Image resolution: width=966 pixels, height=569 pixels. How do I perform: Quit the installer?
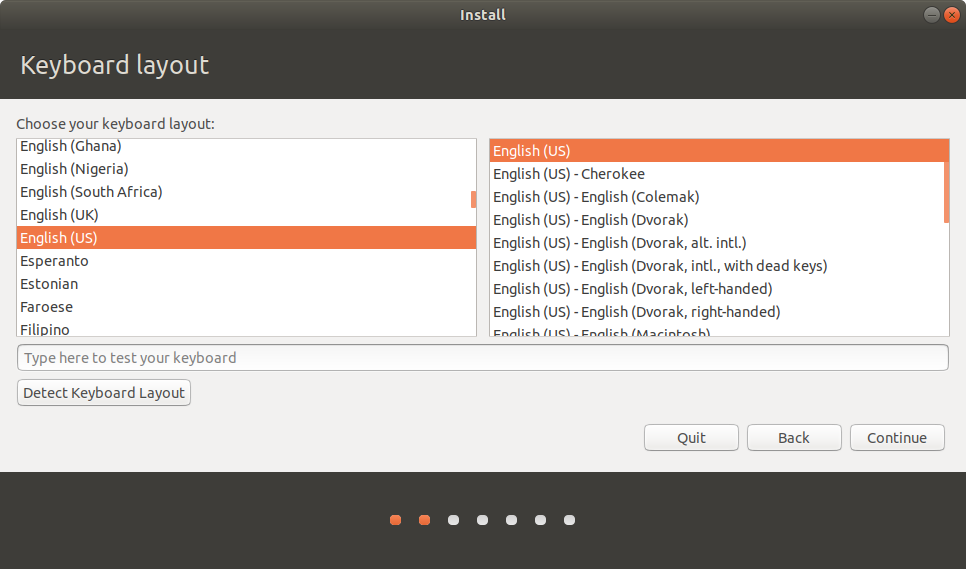click(x=691, y=438)
